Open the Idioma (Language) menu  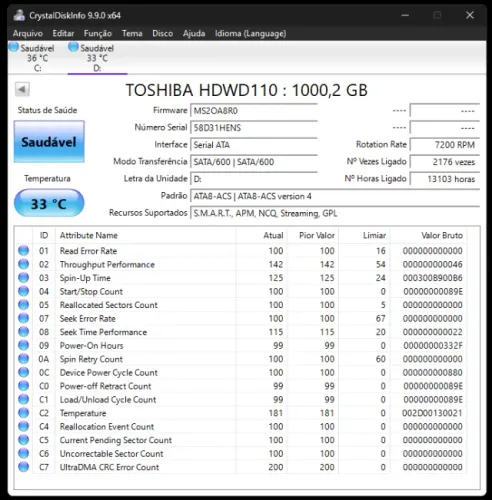(x=250, y=33)
